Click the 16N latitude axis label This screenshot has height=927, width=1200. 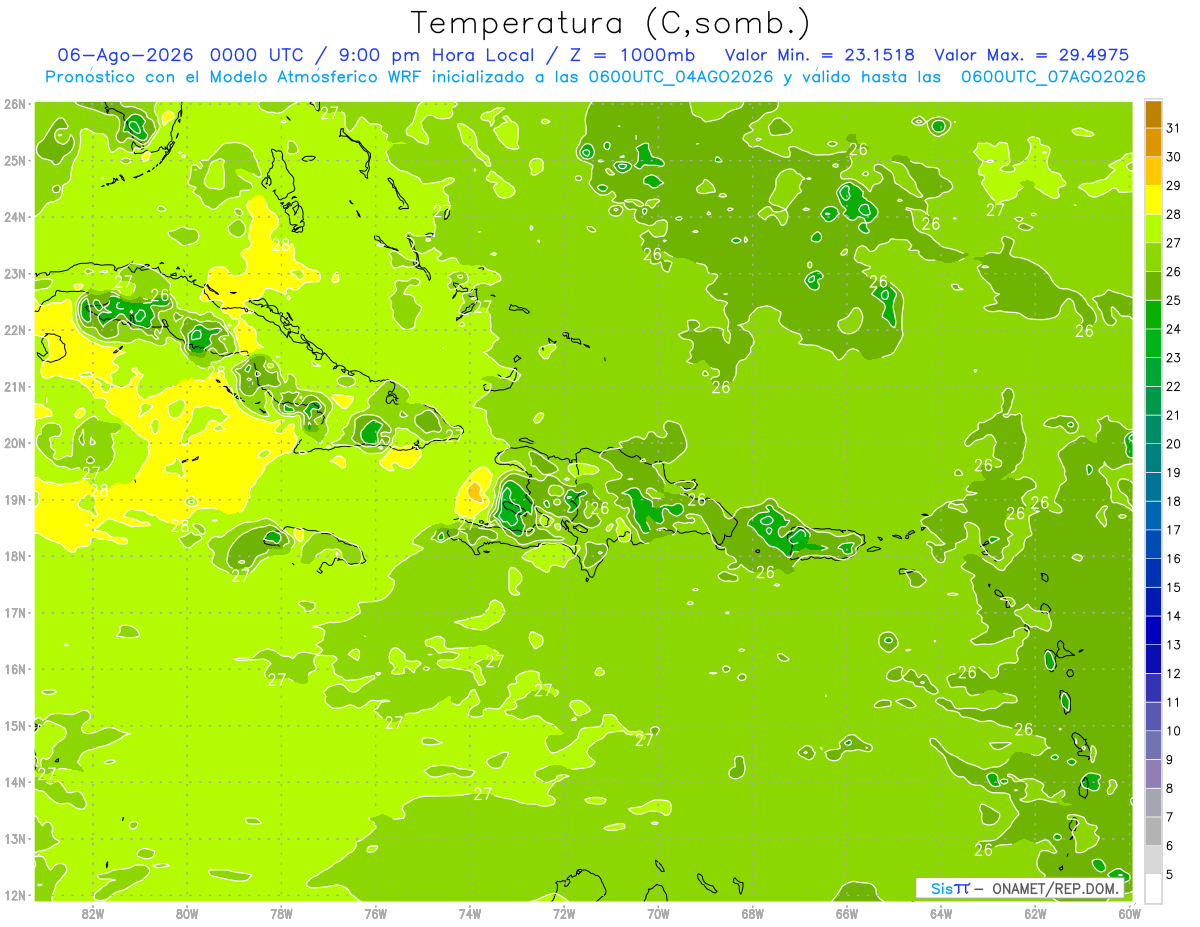pos(16,669)
